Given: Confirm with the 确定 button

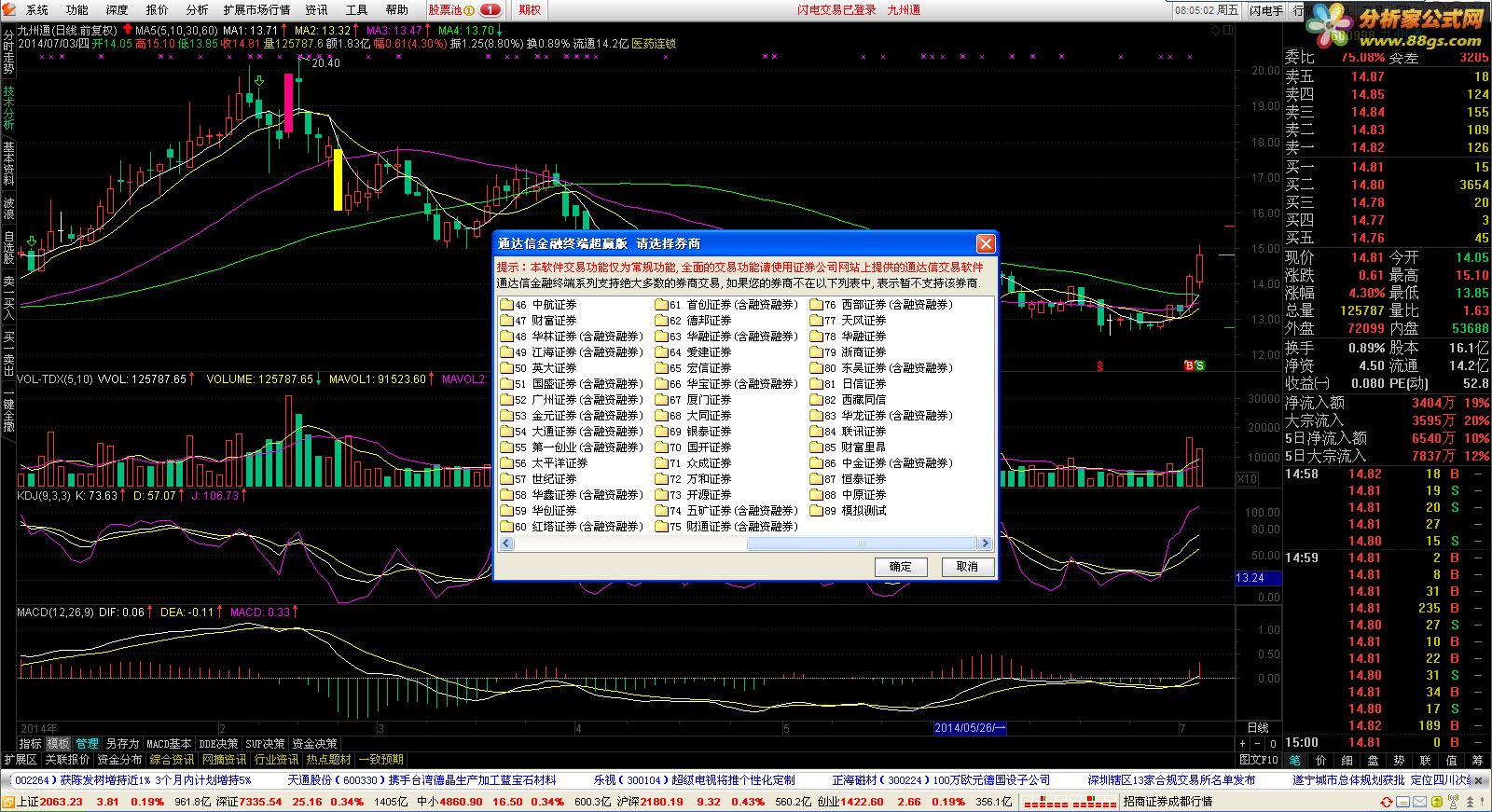Looking at the screenshot, I should (x=901, y=567).
